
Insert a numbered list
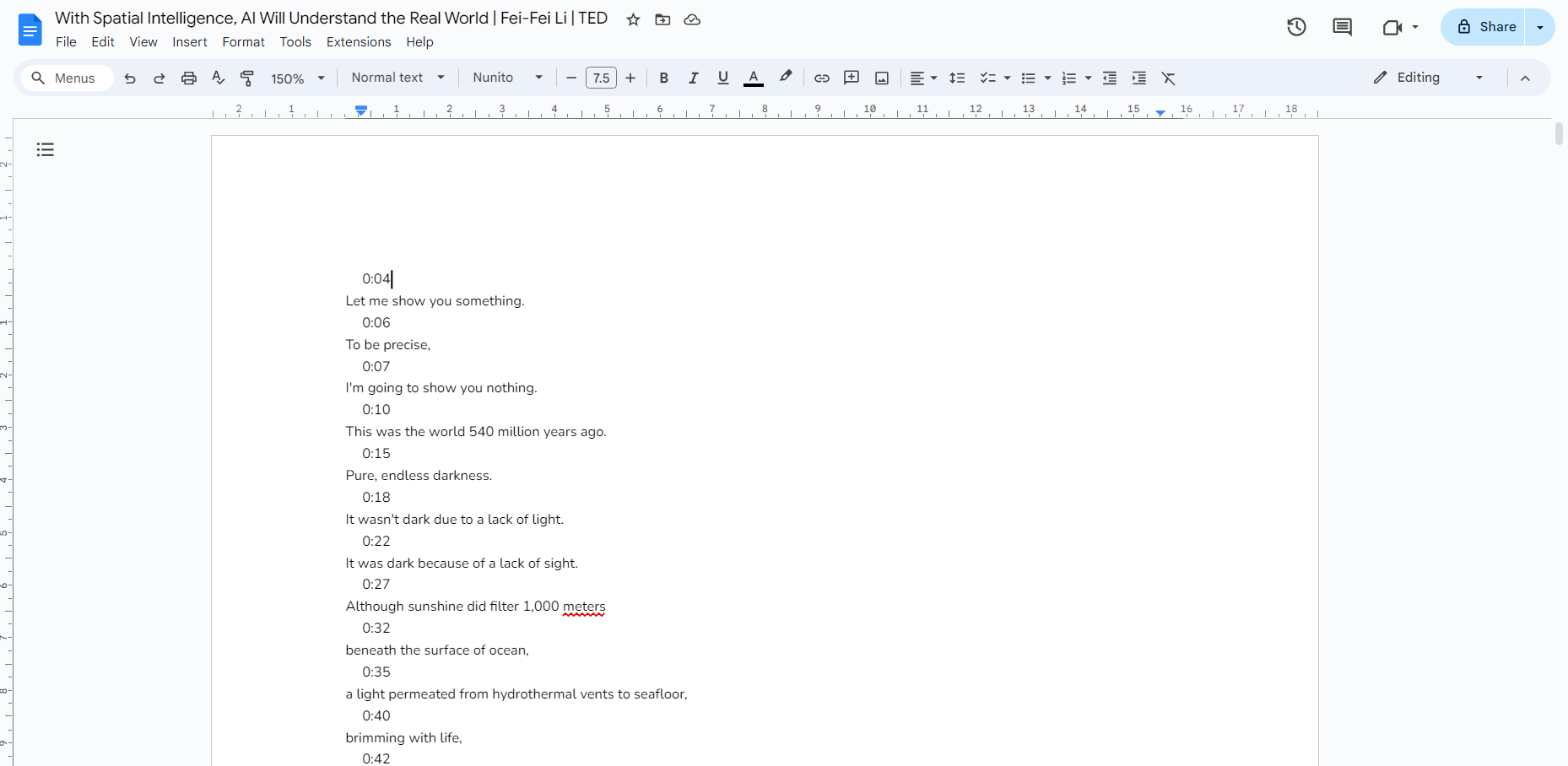pos(1068,78)
